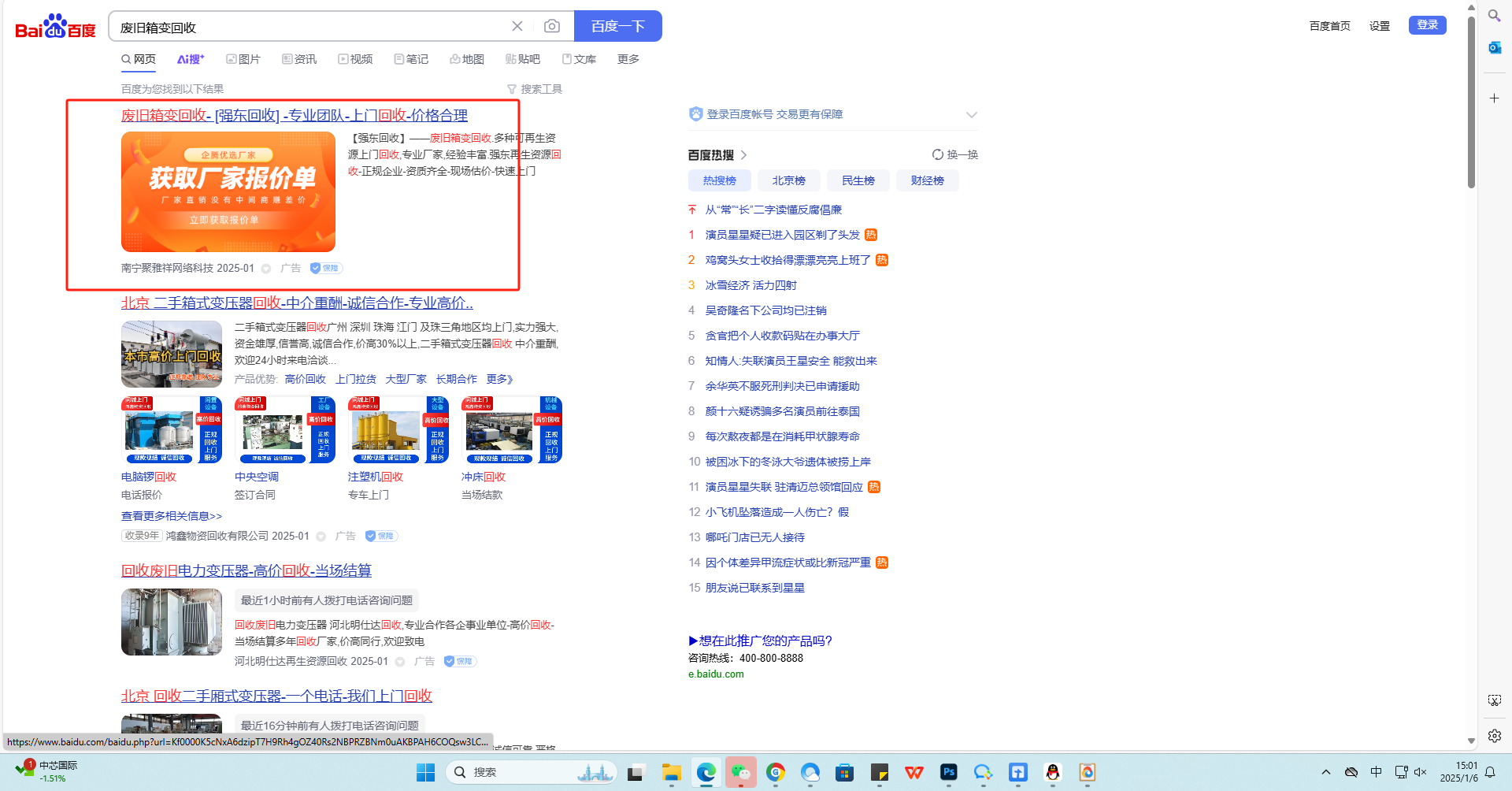Open the taskbar clock showing 15:01
Image resolution: width=1512 pixels, height=791 pixels.
click(x=1459, y=772)
